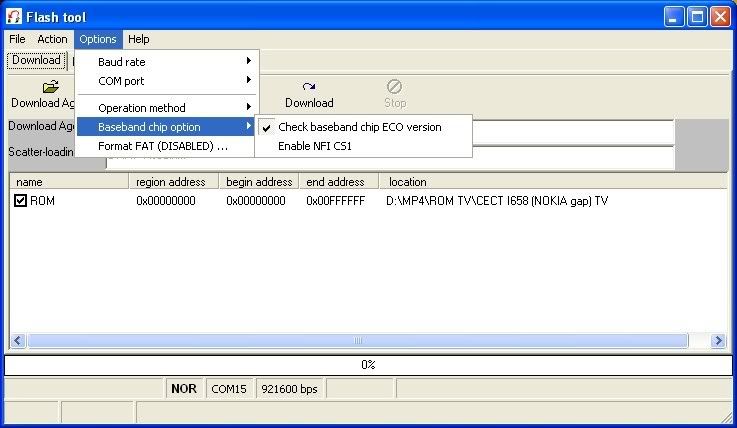Click the 0% progress bar

pyautogui.click(x=368, y=365)
